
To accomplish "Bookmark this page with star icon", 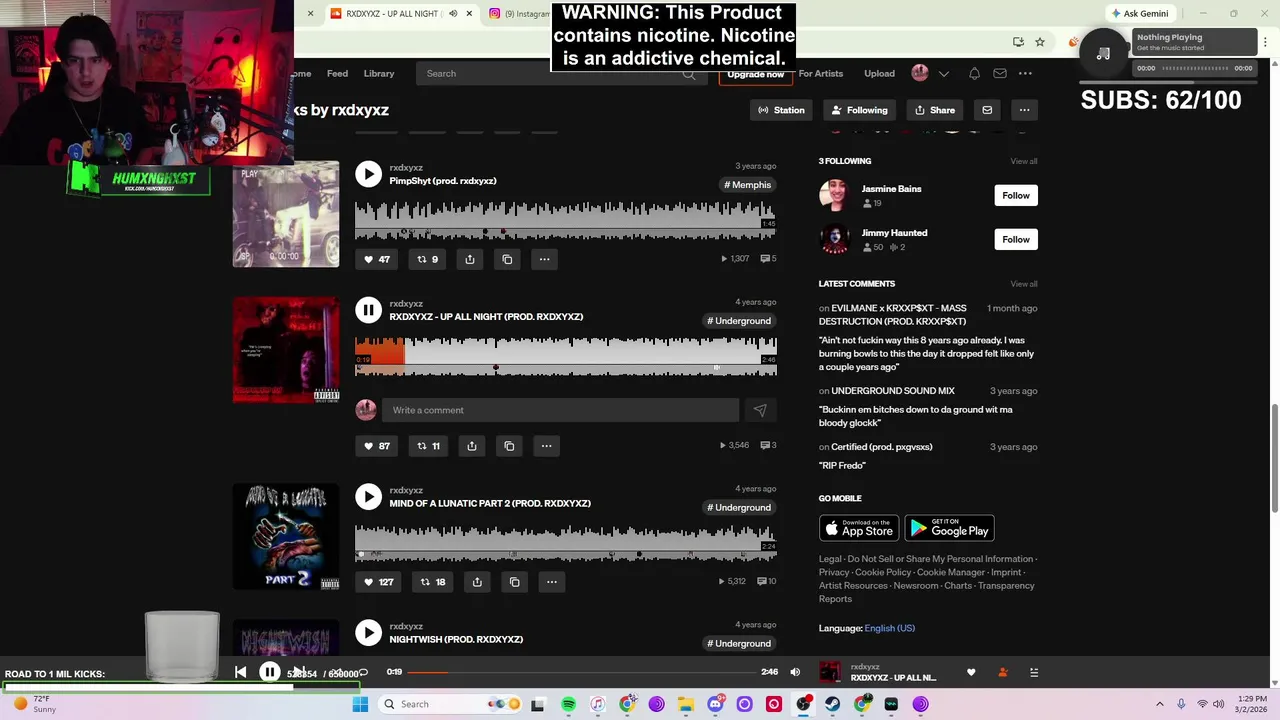I will pyautogui.click(x=1040, y=42).
